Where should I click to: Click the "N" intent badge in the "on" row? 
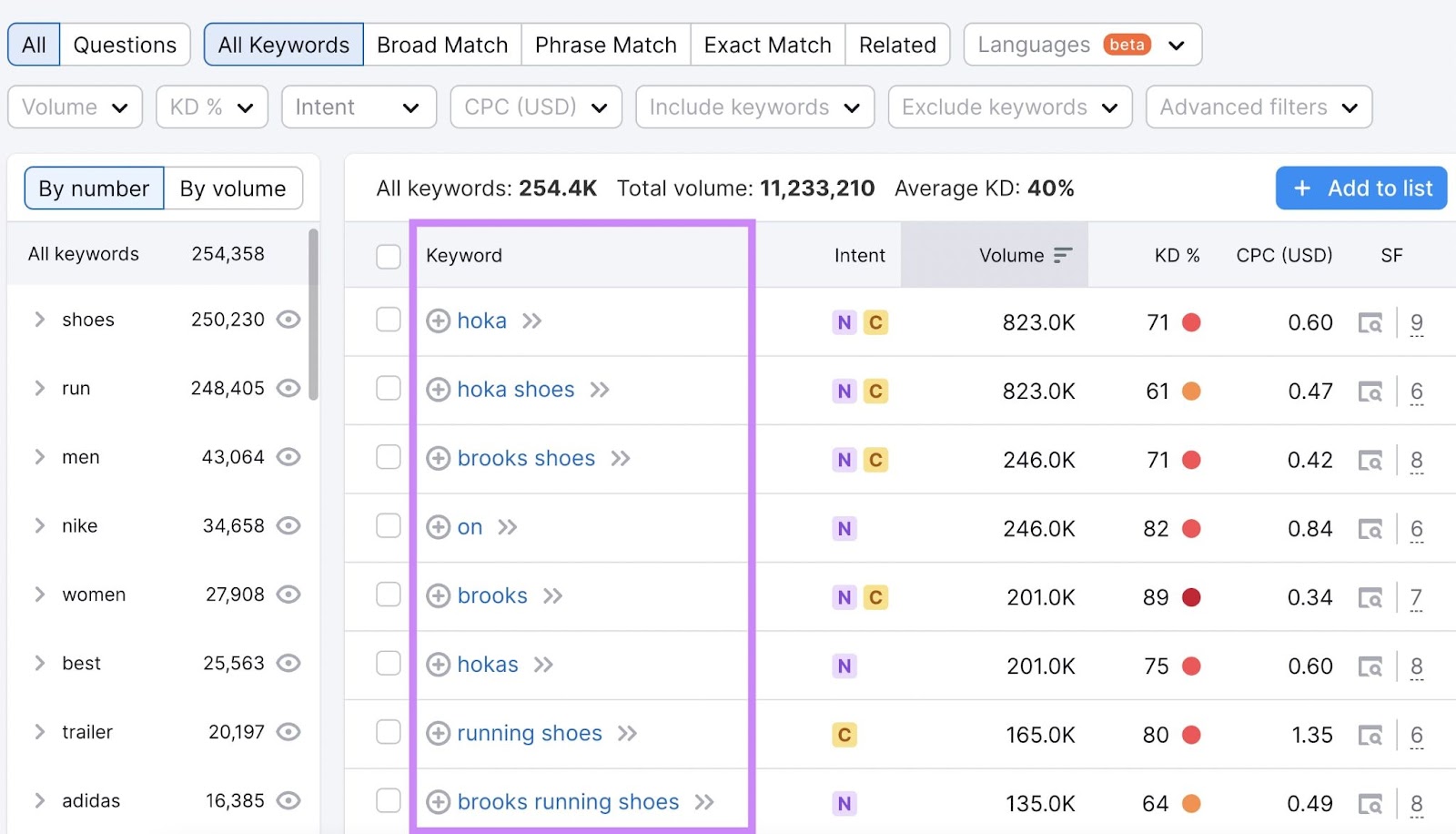pos(844,528)
